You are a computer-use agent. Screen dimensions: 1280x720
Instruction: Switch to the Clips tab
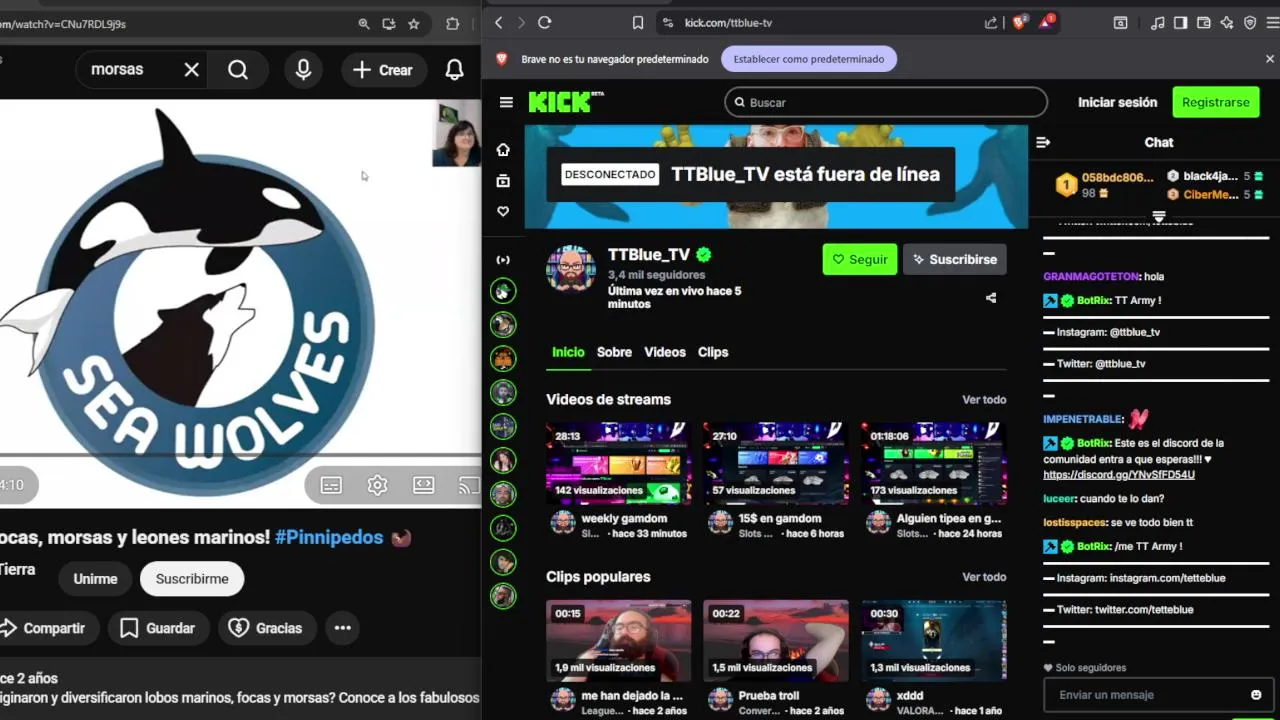[713, 352]
